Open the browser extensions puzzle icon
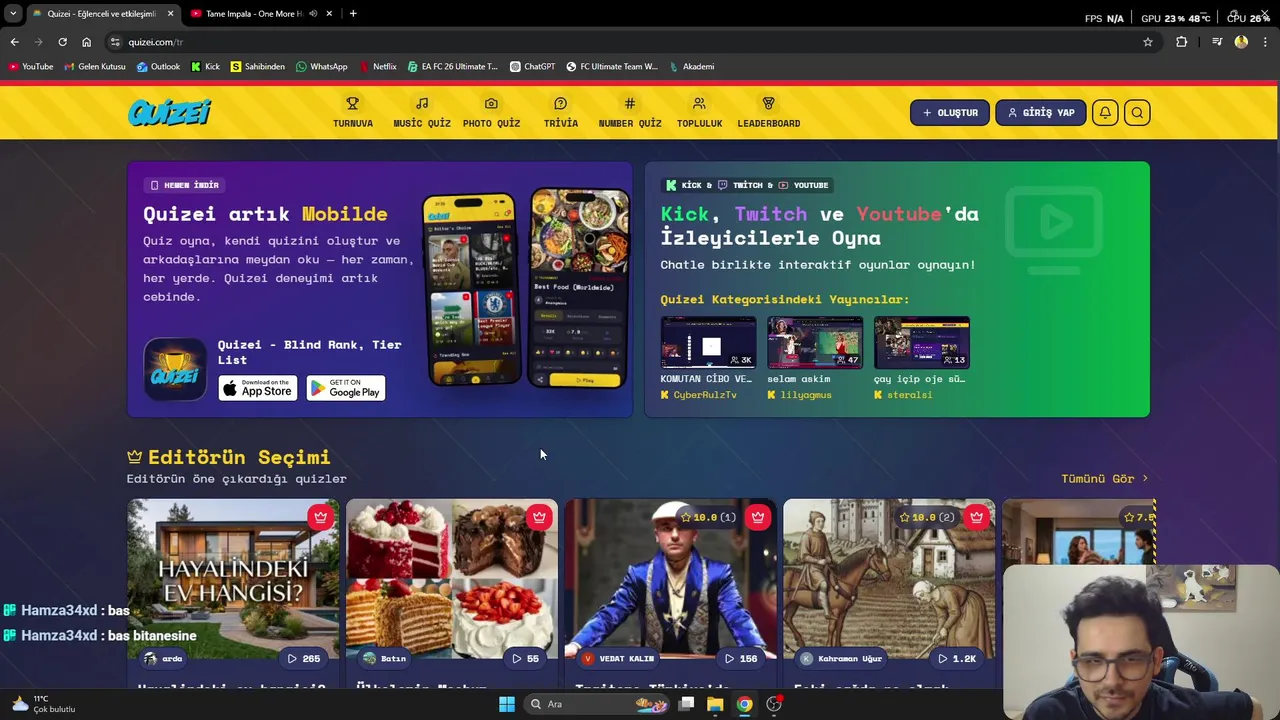 1182,42
